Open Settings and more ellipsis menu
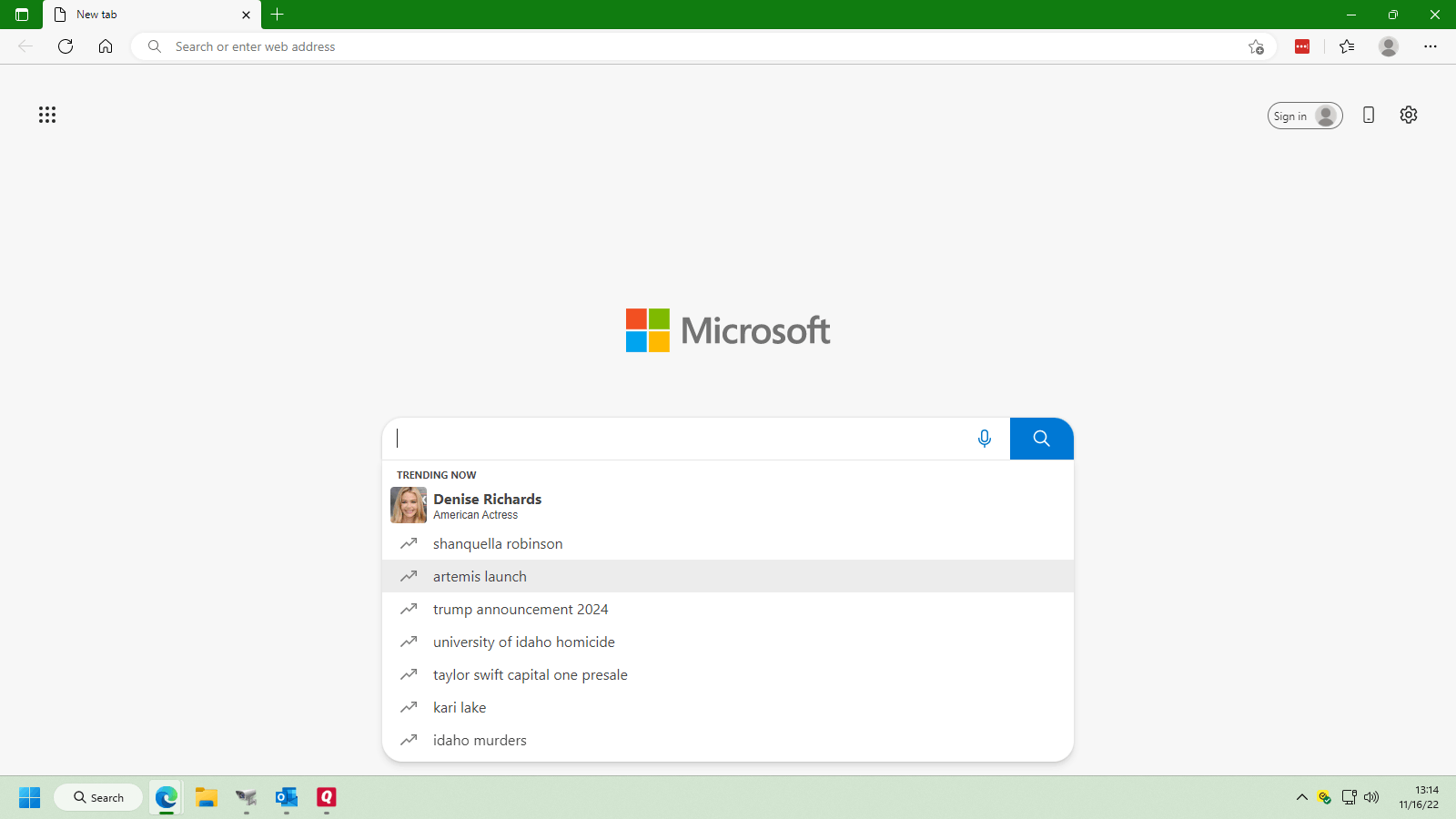Image resolution: width=1456 pixels, height=819 pixels. click(x=1431, y=46)
